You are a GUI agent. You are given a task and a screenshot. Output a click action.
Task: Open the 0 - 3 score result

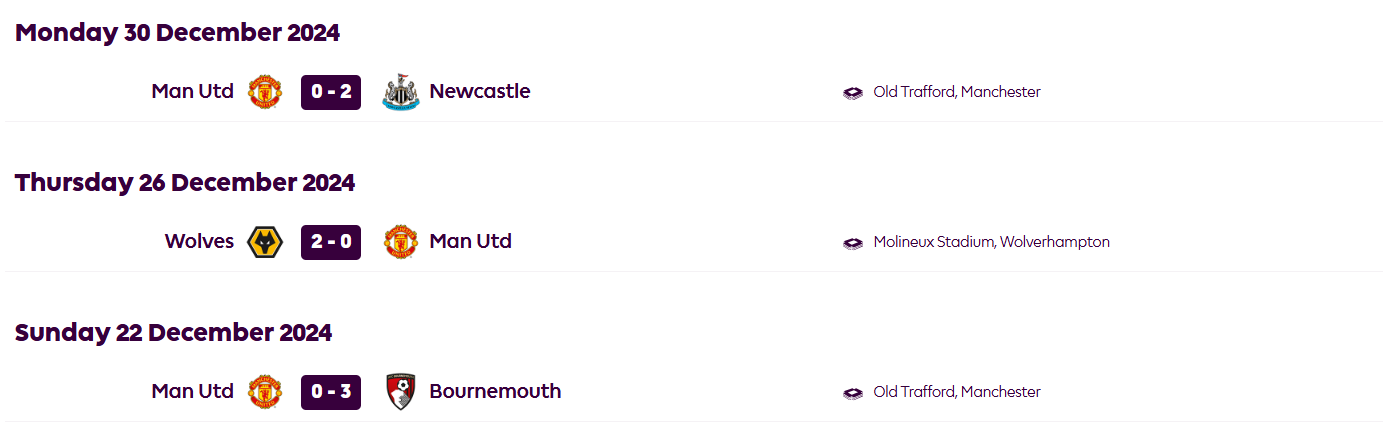point(331,392)
